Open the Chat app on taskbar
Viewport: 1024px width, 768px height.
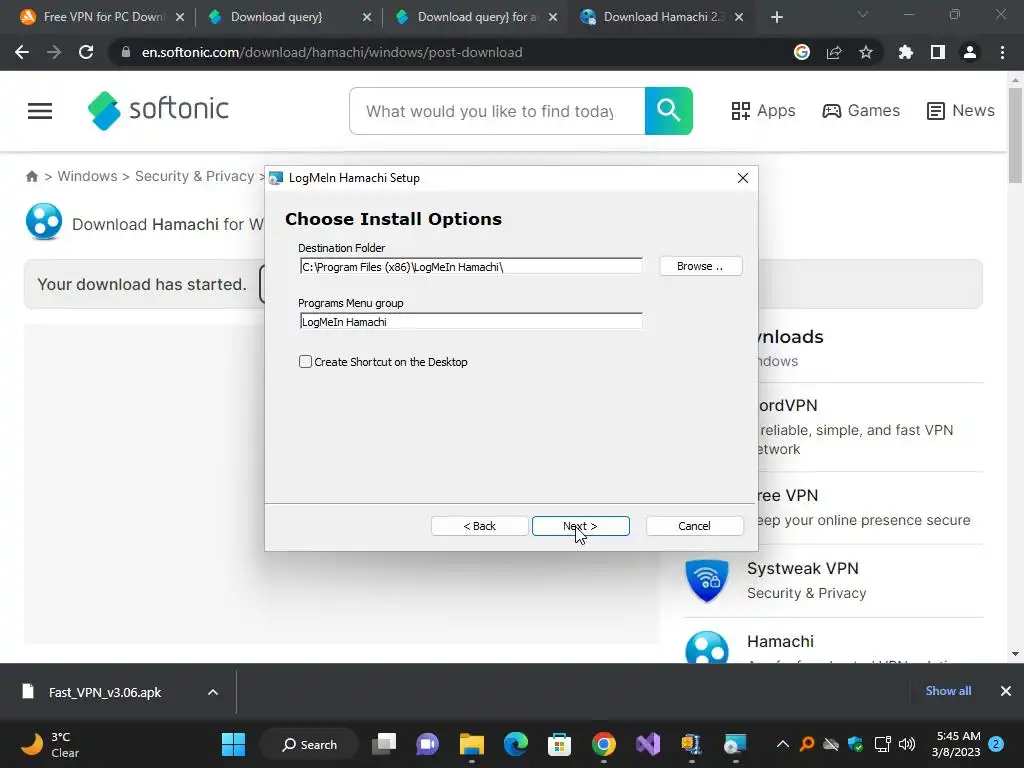(x=428, y=744)
